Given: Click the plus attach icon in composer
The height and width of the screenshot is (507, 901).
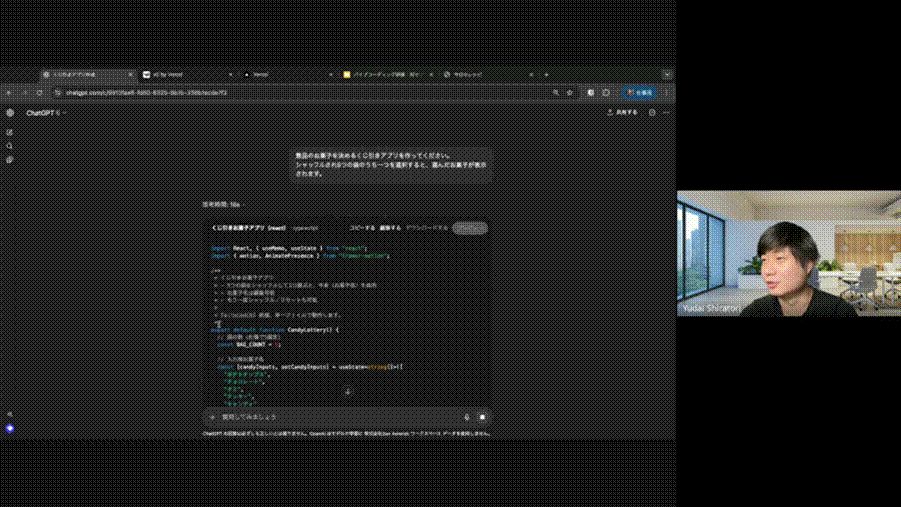Looking at the screenshot, I should coord(212,417).
